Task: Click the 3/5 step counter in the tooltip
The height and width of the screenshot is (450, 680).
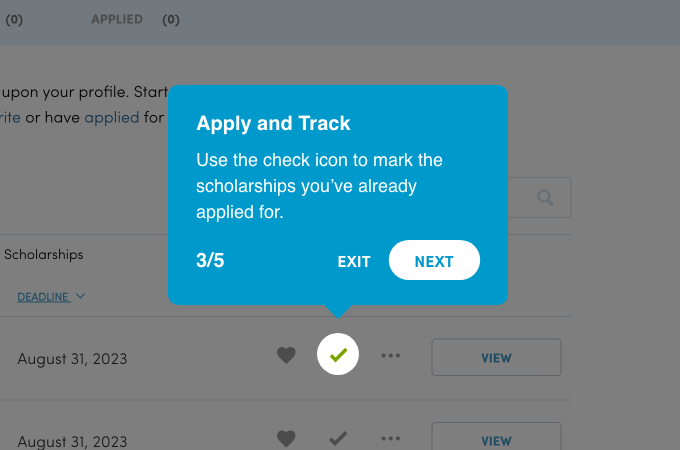Action: tap(210, 261)
